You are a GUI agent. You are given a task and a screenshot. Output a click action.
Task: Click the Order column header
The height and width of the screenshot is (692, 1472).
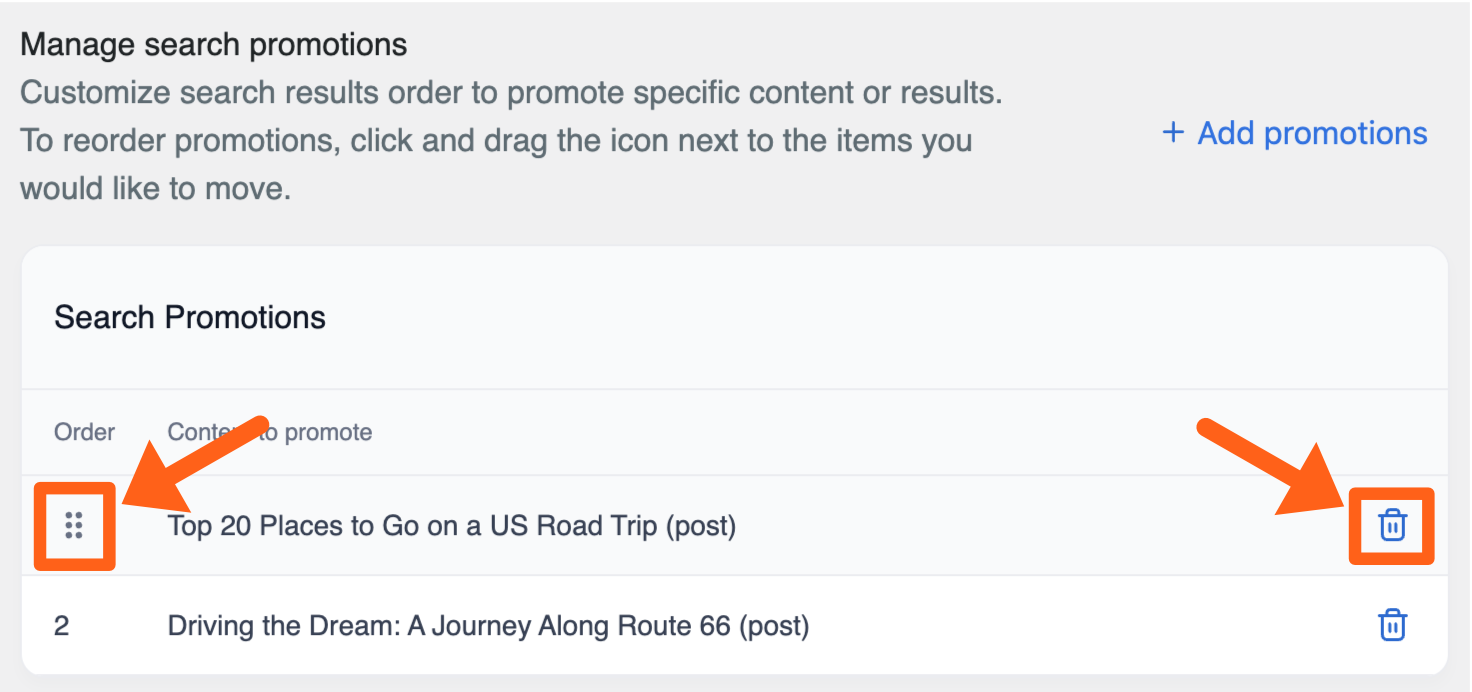click(84, 432)
